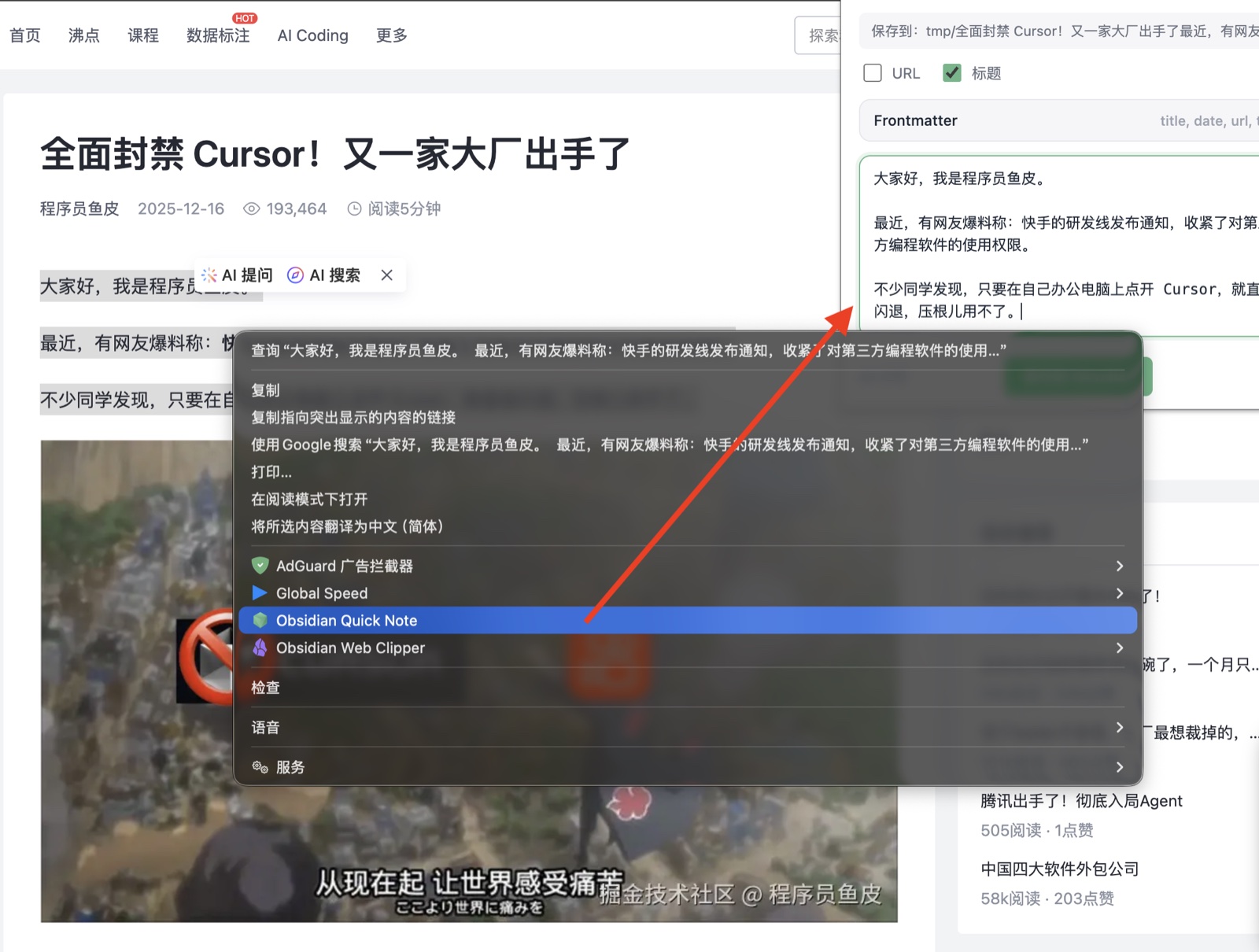1259x952 pixels.
Task: Click the 探索 search input field
Action: [818, 35]
